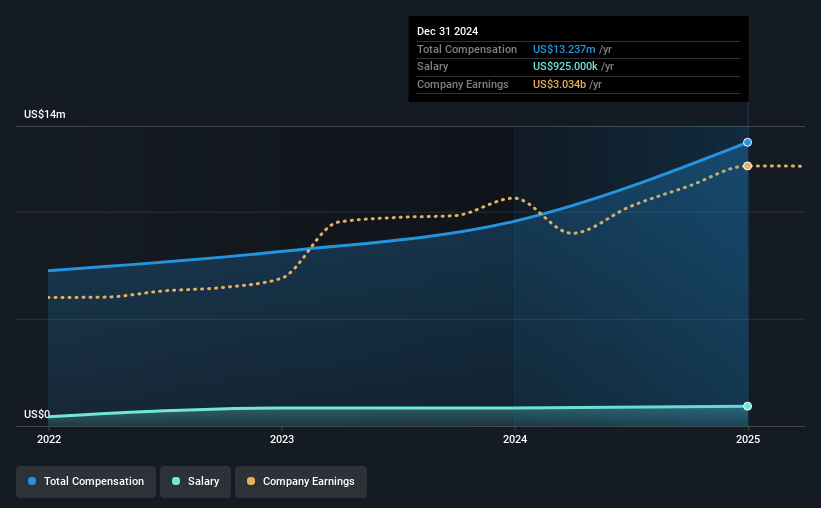Click the US$0 y-axis label

coord(37,414)
